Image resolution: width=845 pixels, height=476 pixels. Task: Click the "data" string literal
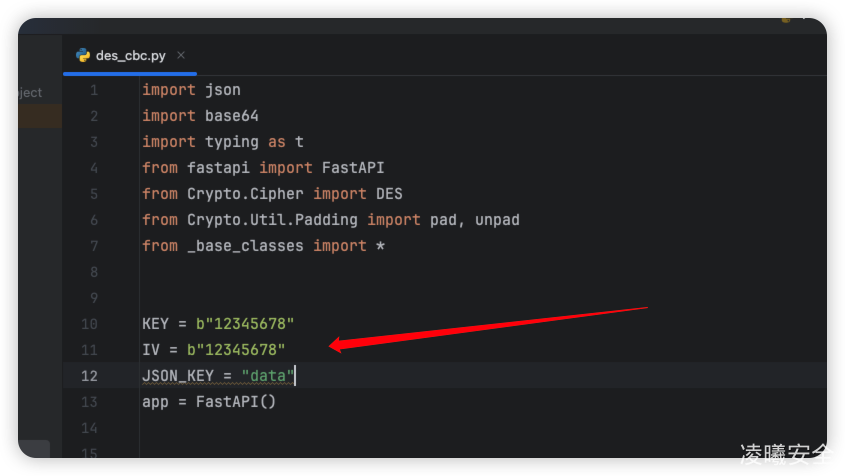click(268, 376)
